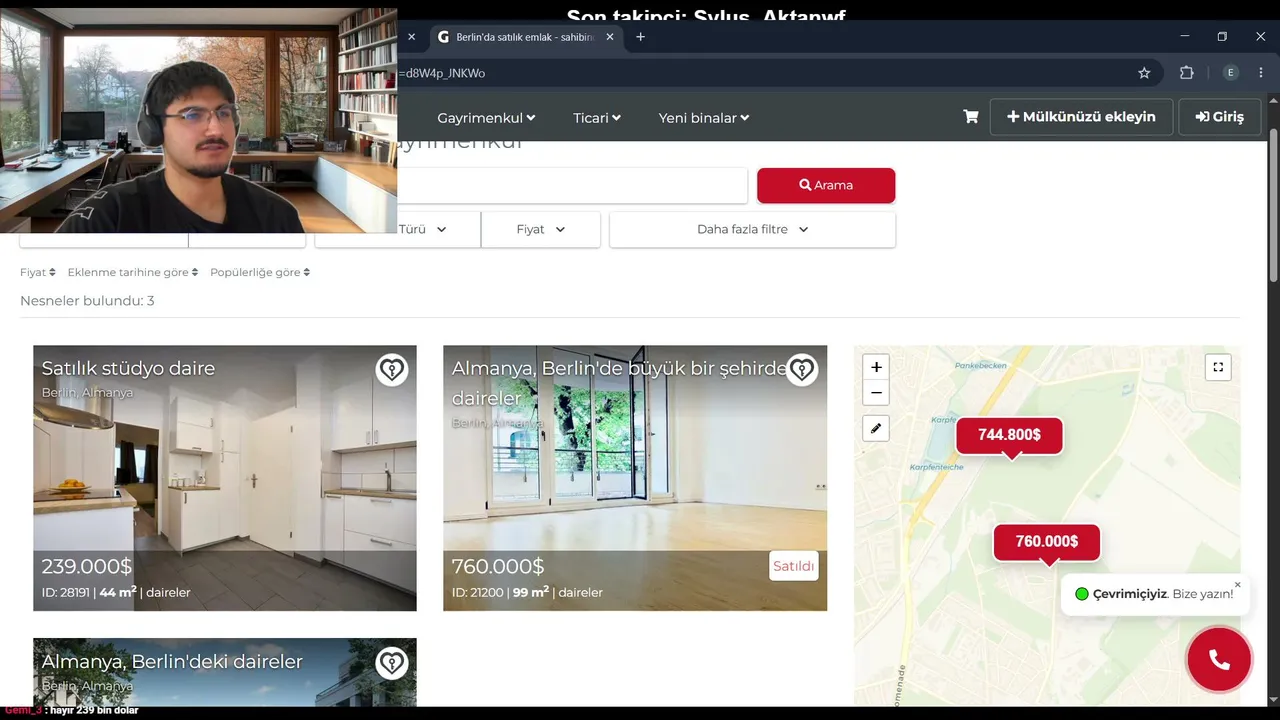Open the Almanya, Berlin'deki daireler listing title
Screen dimensions: 1280x720
coord(172,661)
